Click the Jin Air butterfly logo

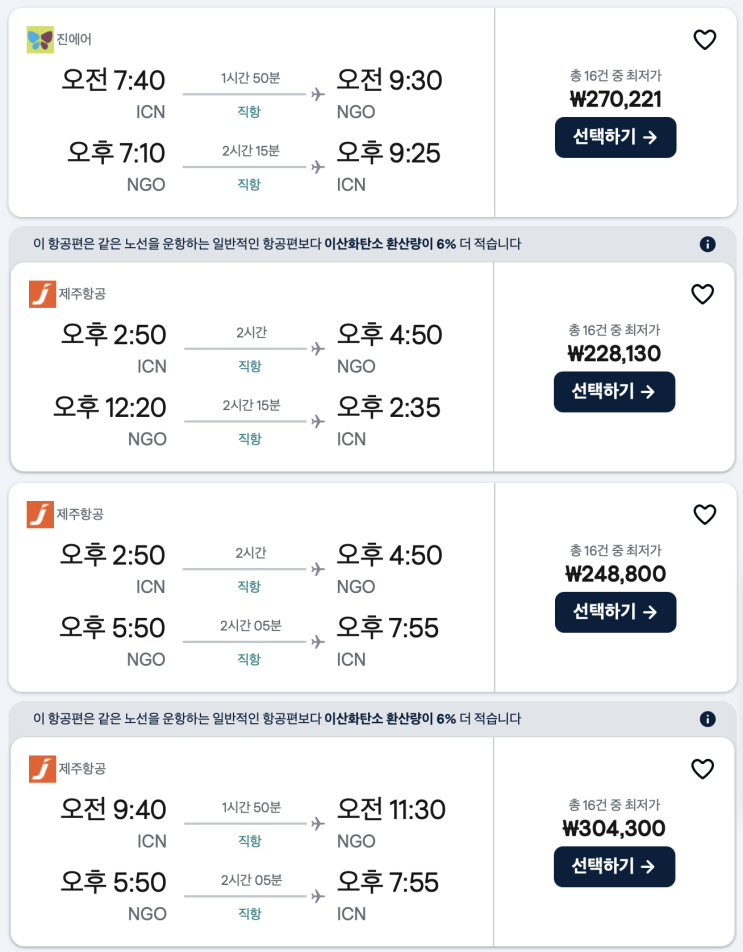tap(40, 40)
